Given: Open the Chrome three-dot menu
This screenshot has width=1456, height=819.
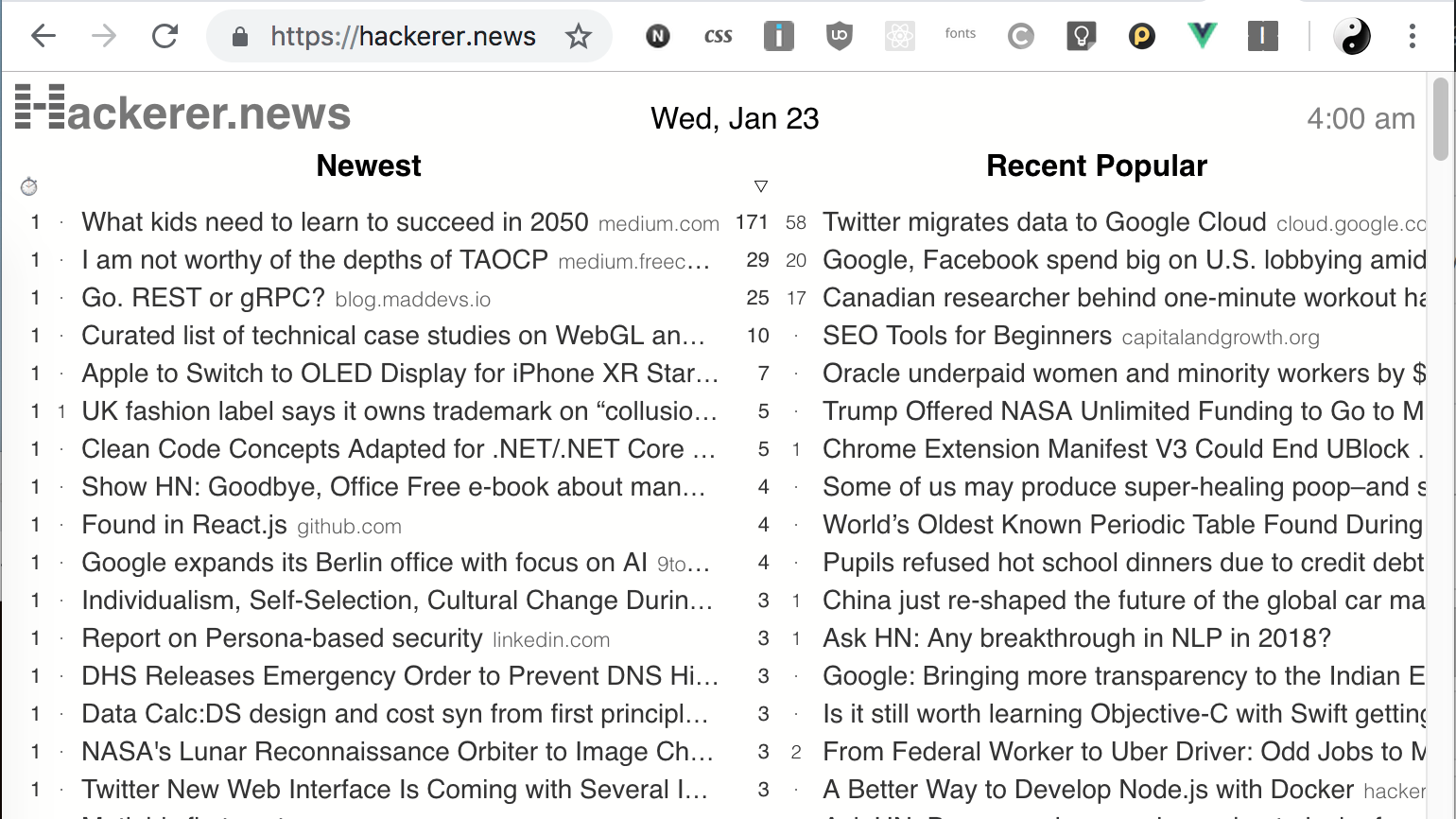Looking at the screenshot, I should (1413, 36).
